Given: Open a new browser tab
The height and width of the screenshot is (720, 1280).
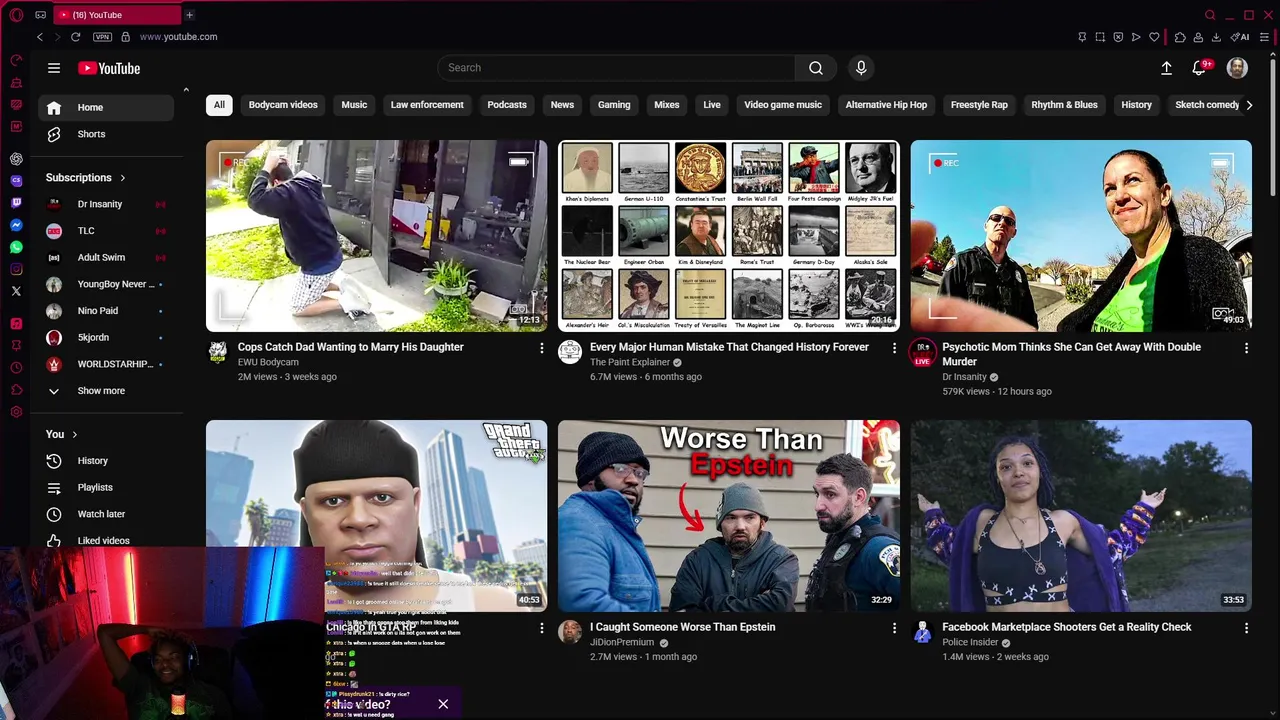Looking at the screenshot, I should tap(189, 15).
